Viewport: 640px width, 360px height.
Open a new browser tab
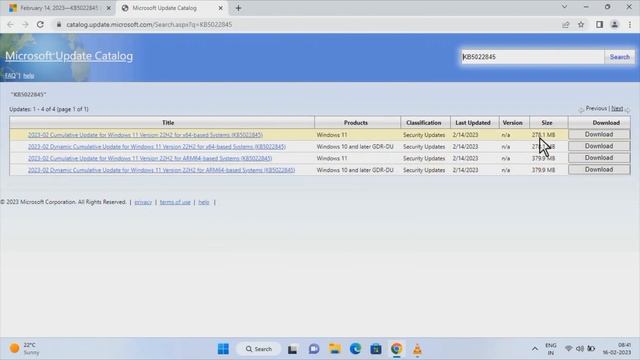point(238,8)
